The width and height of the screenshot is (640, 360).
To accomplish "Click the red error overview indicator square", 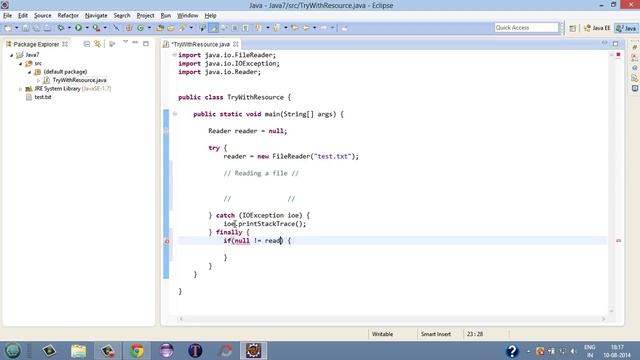I will 618,55.
